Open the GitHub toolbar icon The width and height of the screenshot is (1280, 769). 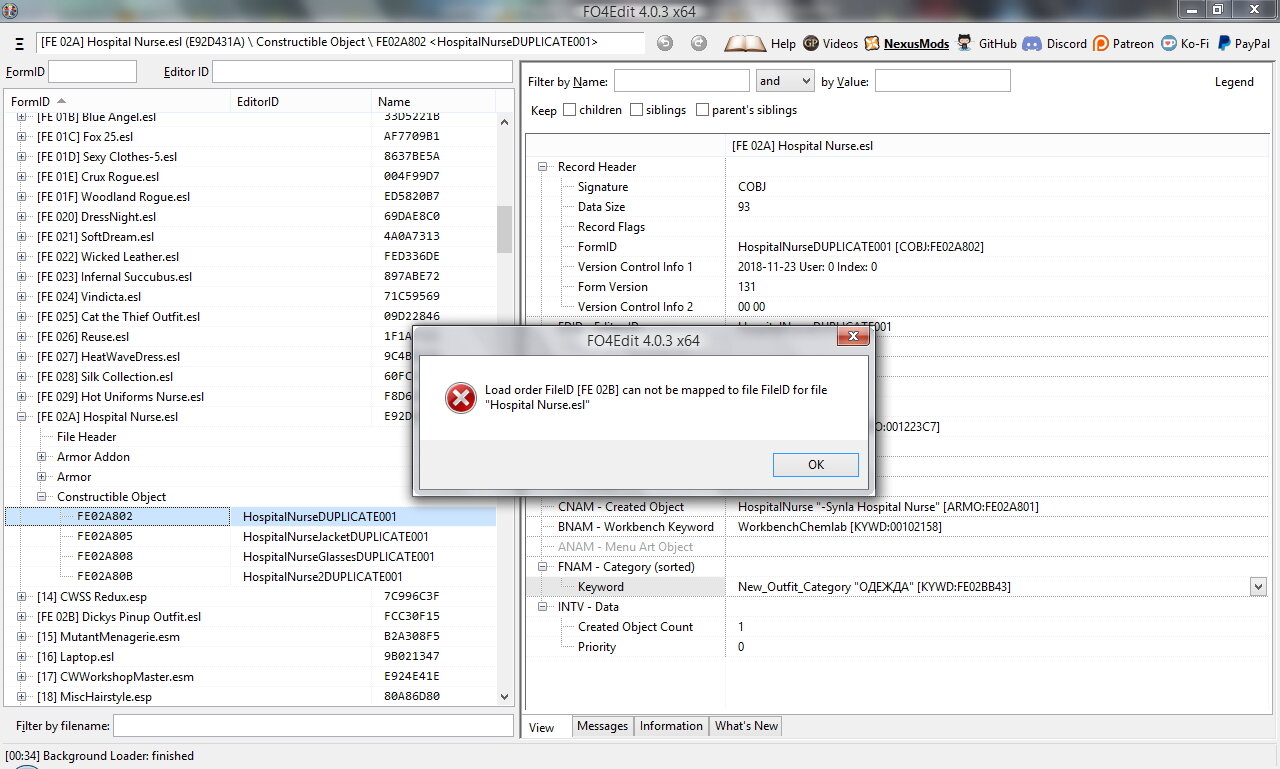pos(964,43)
